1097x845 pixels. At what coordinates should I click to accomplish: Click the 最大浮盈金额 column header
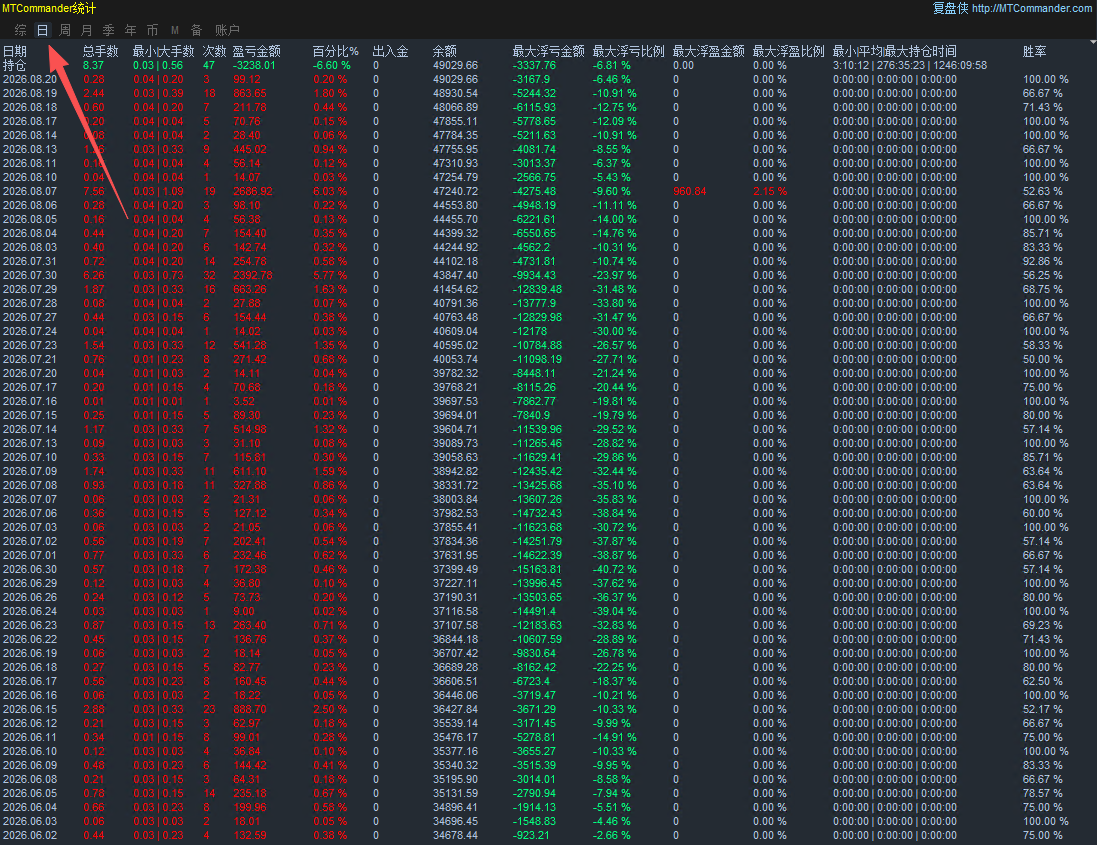click(709, 51)
